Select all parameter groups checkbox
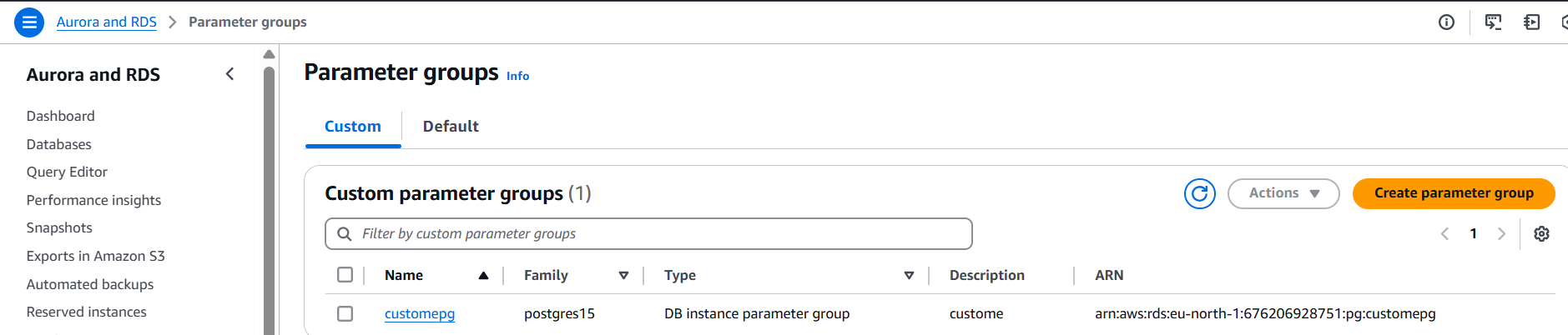This screenshot has width=1568, height=335. point(345,275)
